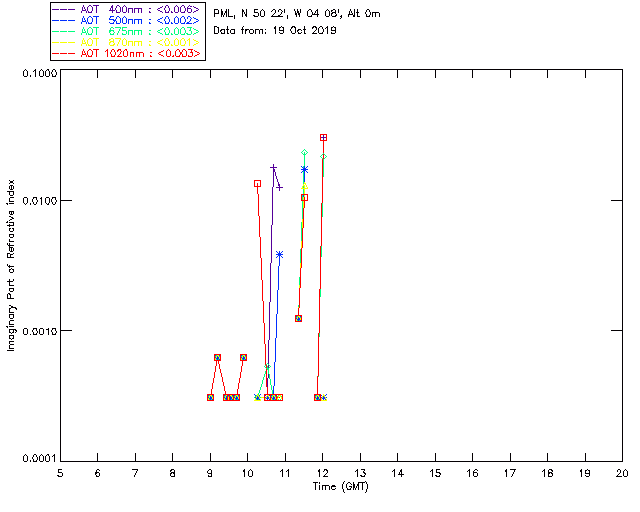Click the x-axis tick label 7
The width and height of the screenshot is (640, 512).
(135, 473)
